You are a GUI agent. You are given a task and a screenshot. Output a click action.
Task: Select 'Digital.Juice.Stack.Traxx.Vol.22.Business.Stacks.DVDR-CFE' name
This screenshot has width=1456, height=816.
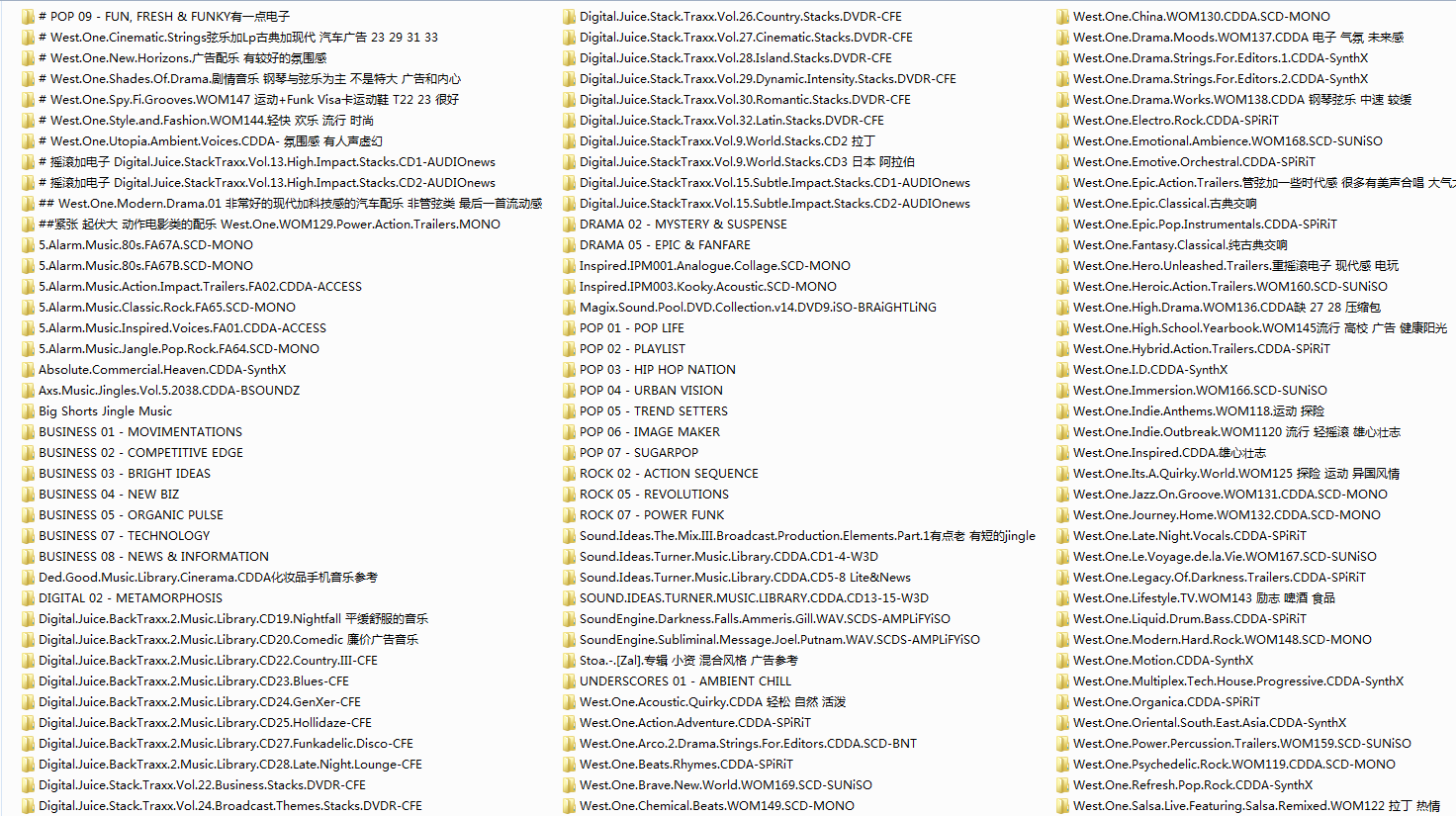pyautogui.click(x=202, y=785)
